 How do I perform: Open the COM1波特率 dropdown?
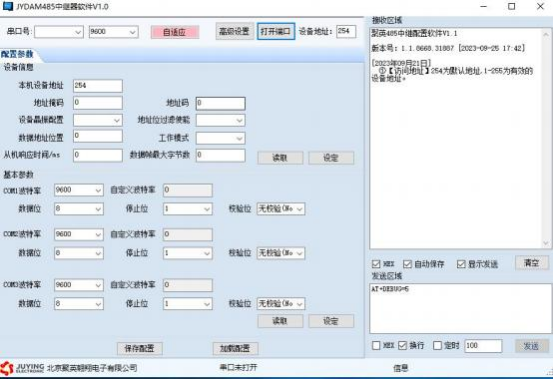coord(79,190)
